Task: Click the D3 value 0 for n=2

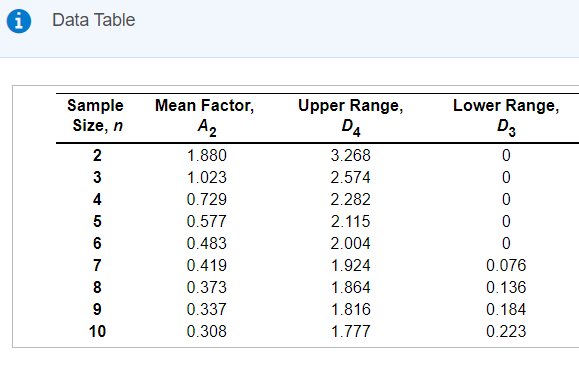Action: (x=506, y=155)
